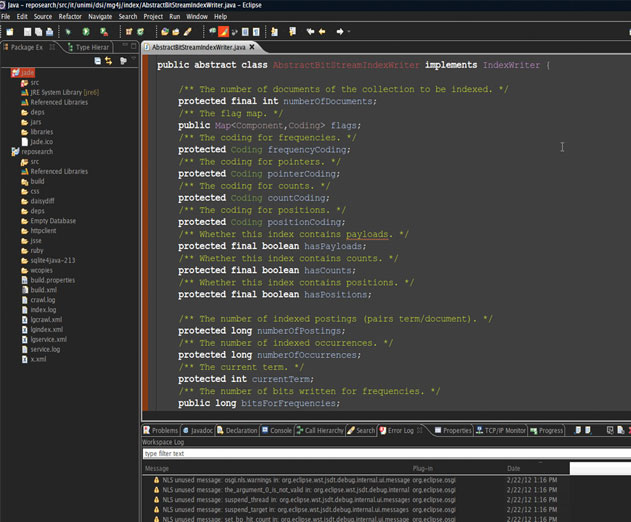631x522 pixels.
Task: Open the Source menu
Action: pos(43,17)
